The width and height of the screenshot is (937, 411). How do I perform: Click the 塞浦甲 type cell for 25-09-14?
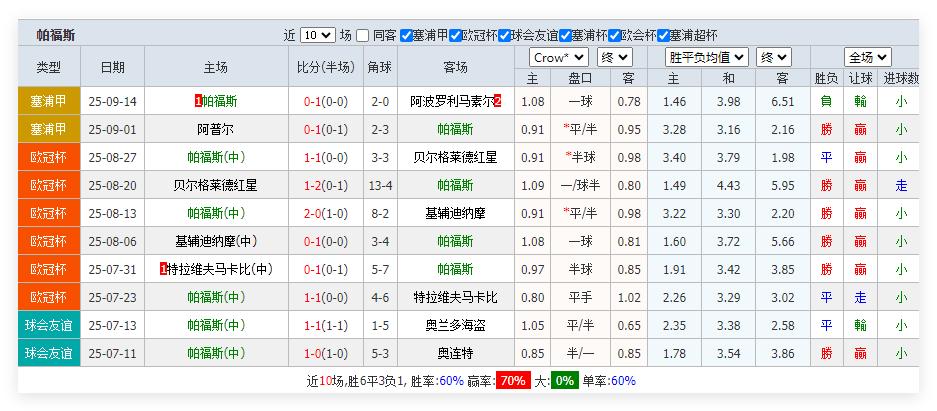click(x=49, y=102)
